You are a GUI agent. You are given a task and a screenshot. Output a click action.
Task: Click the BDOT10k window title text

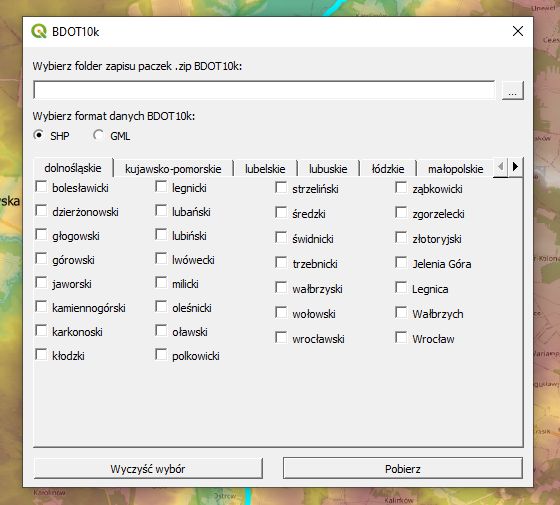[75, 32]
